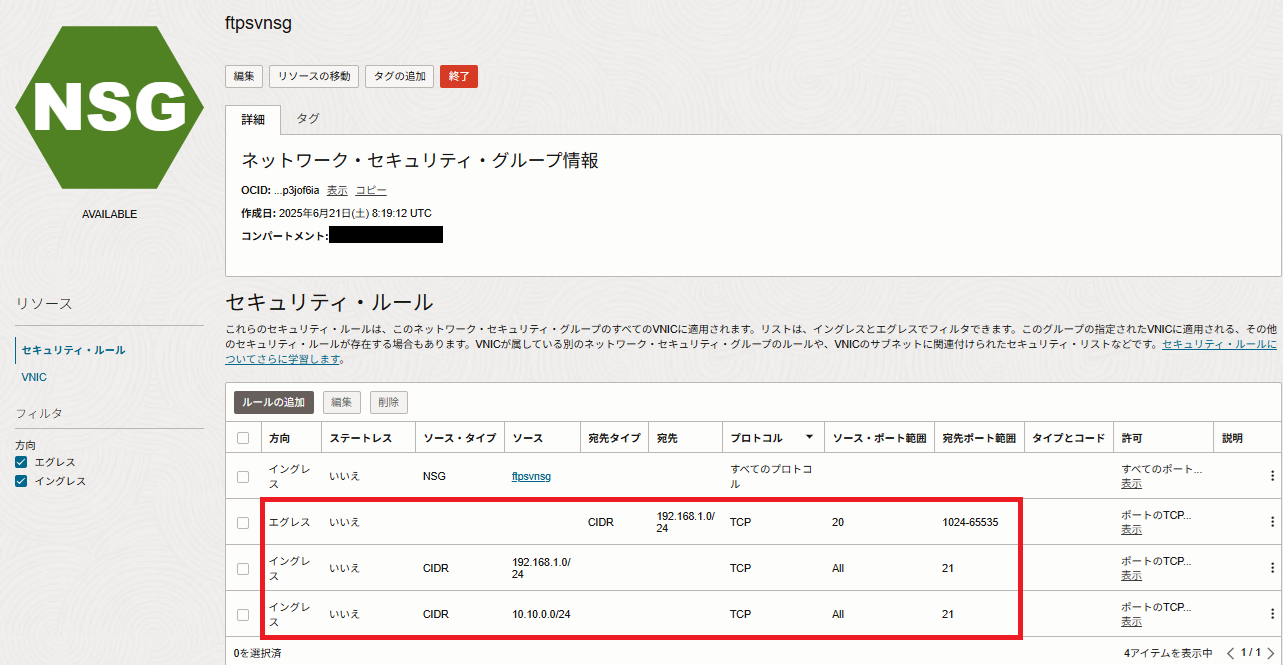Click the 1024-65535 destination port cell
The height and width of the screenshot is (665, 1283).
coord(969,522)
